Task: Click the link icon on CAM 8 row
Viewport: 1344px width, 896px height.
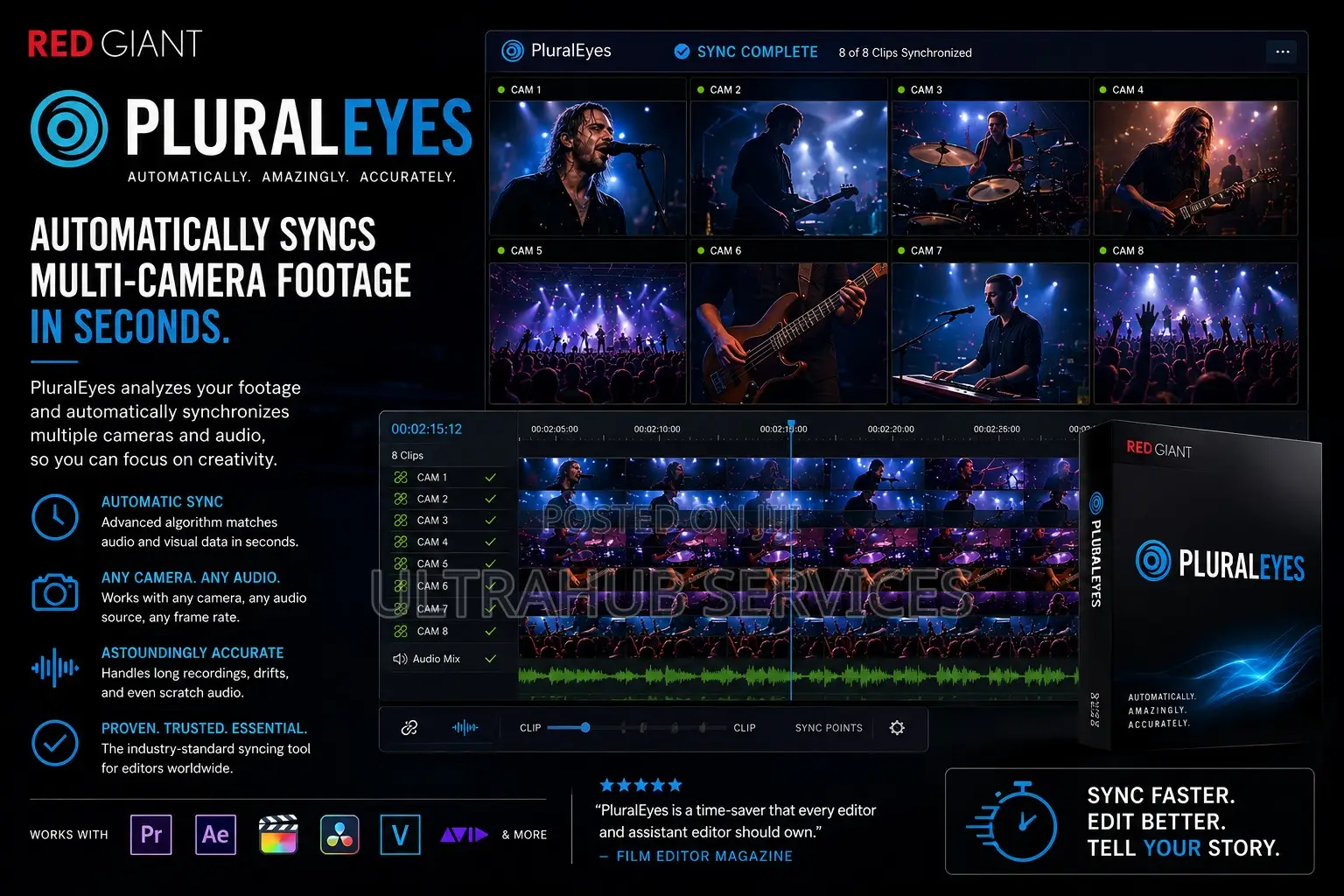Action: pyautogui.click(x=401, y=631)
